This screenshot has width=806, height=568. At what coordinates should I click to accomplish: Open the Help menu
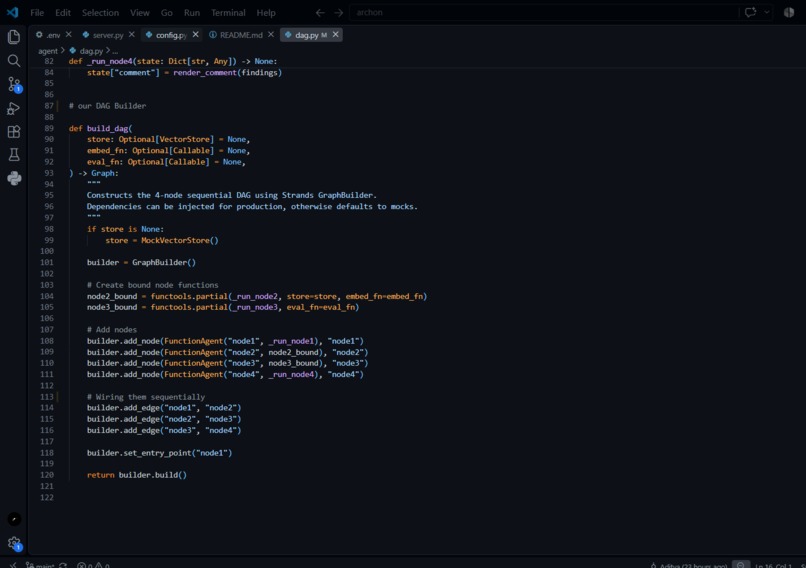tap(266, 13)
